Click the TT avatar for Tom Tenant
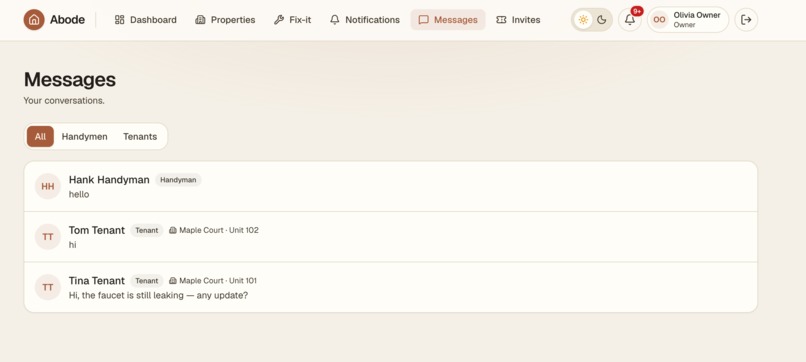Viewport: 806px width, 362px height. click(x=48, y=237)
